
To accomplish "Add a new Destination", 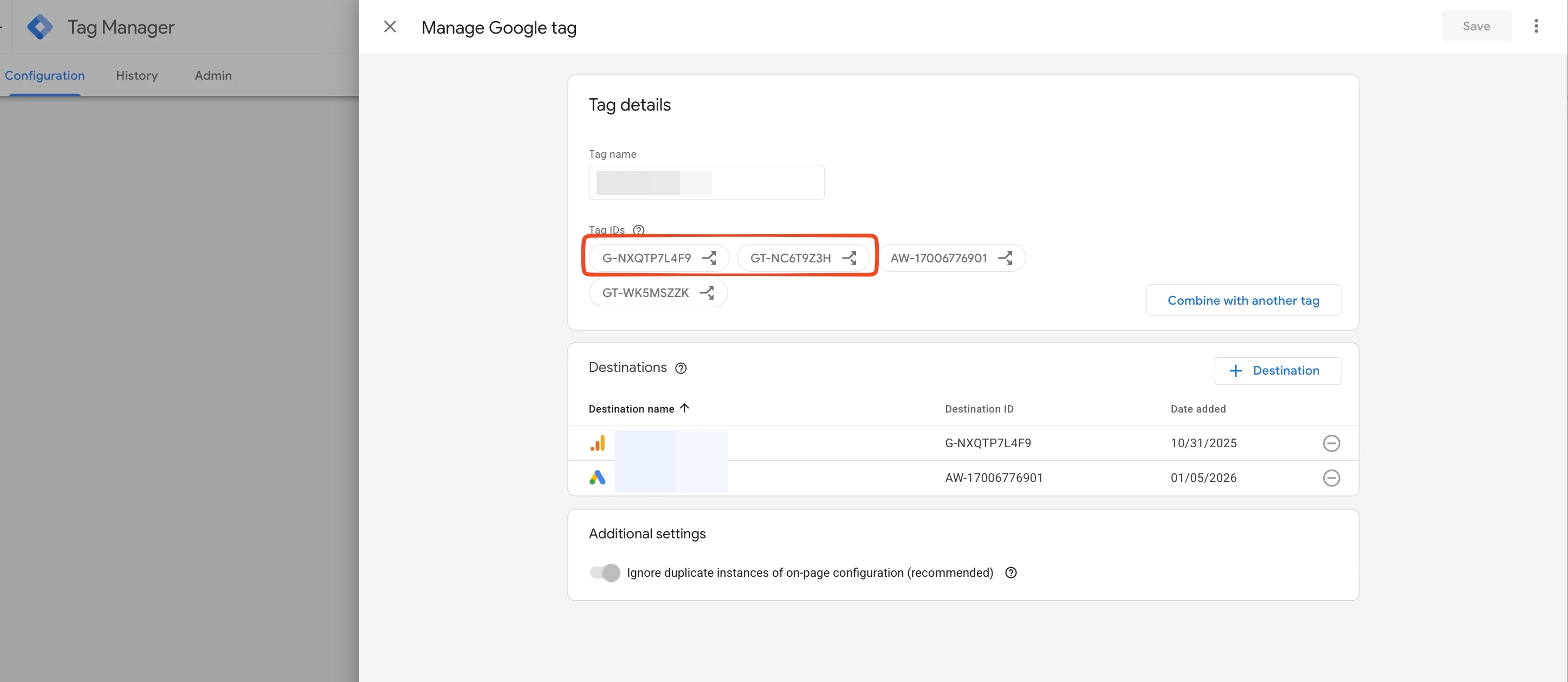I will tap(1277, 371).
